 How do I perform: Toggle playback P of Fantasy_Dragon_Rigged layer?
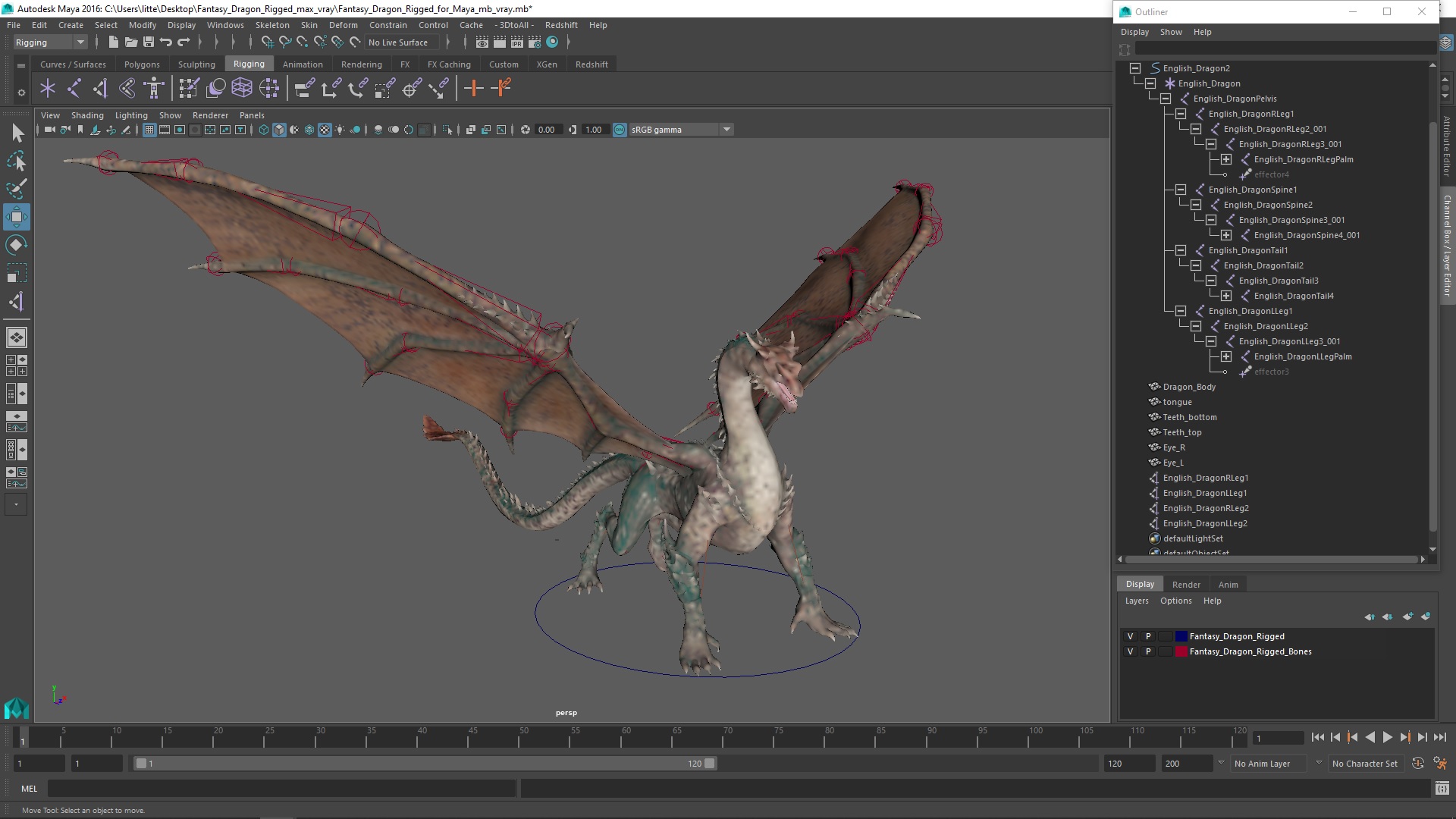(1148, 636)
